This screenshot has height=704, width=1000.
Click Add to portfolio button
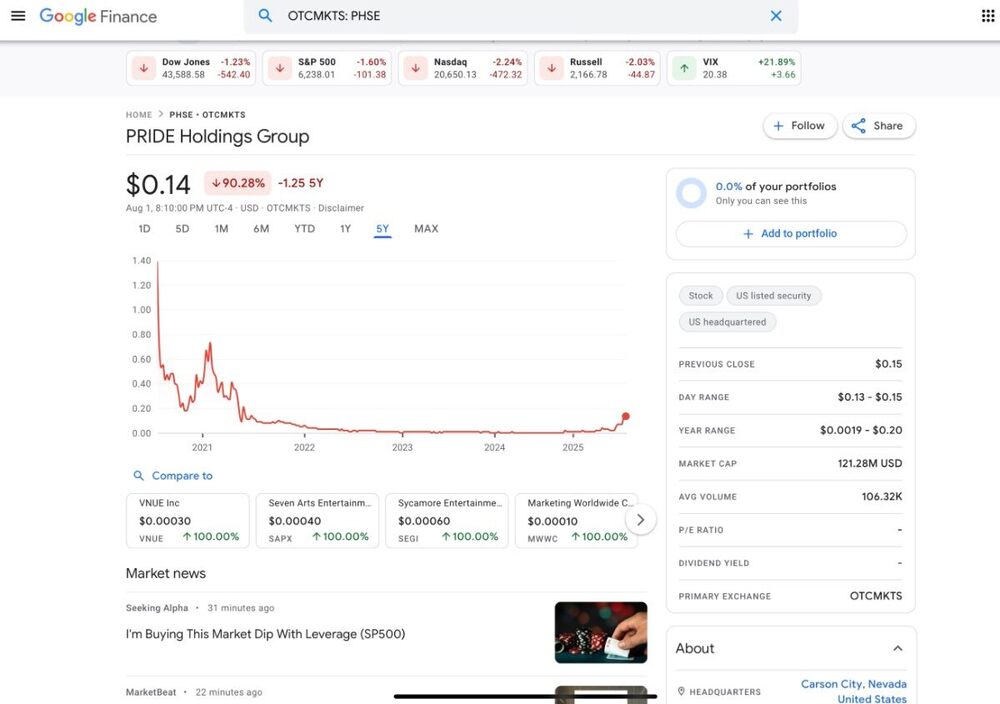pos(791,234)
